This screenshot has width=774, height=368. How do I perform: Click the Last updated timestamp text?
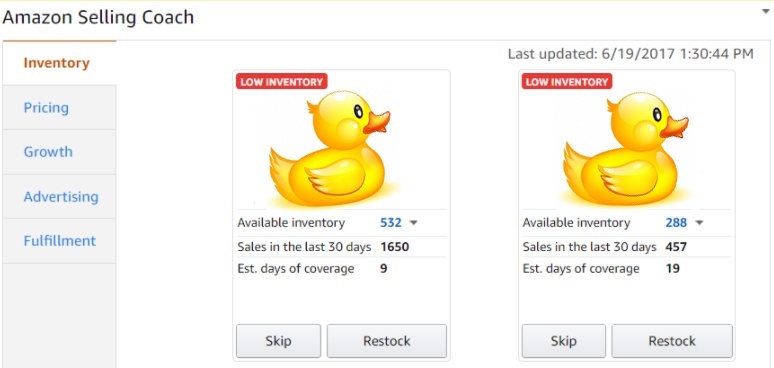click(x=631, y=53)
